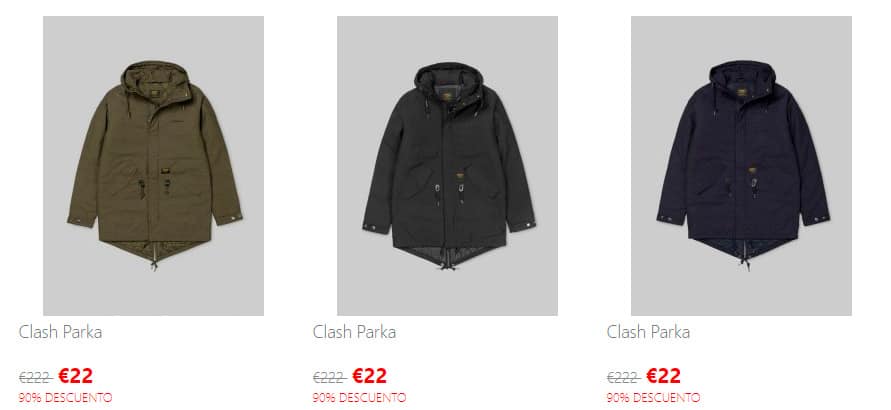Click 90% DESCUENTO label under navy parka

point(653,398)
